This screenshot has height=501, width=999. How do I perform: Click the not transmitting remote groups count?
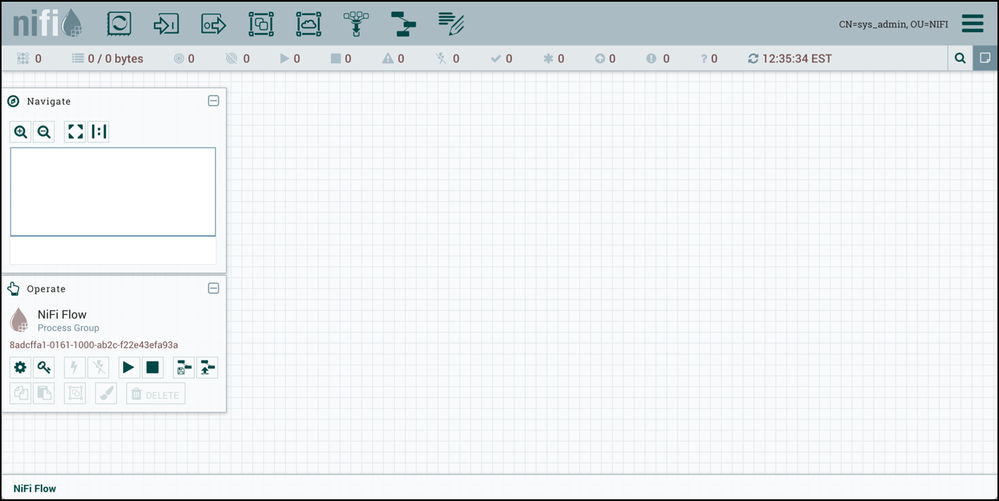238,59
